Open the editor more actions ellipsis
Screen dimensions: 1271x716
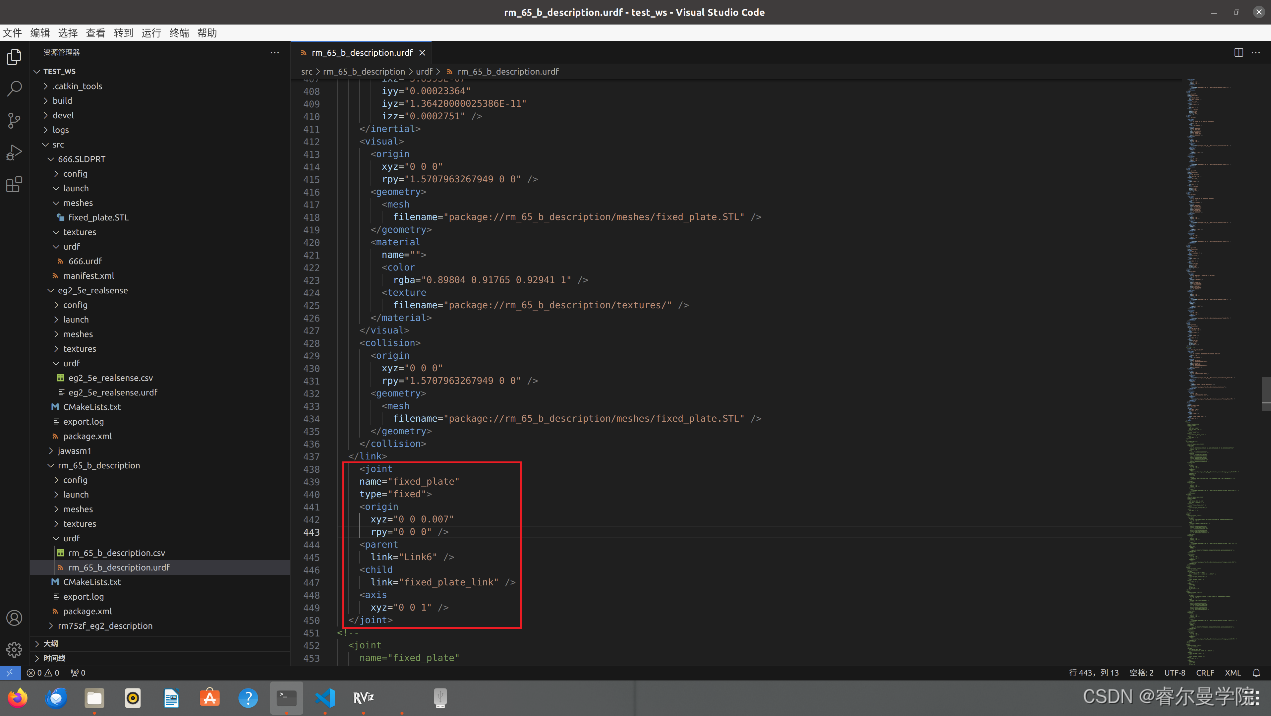point(1258,52)
